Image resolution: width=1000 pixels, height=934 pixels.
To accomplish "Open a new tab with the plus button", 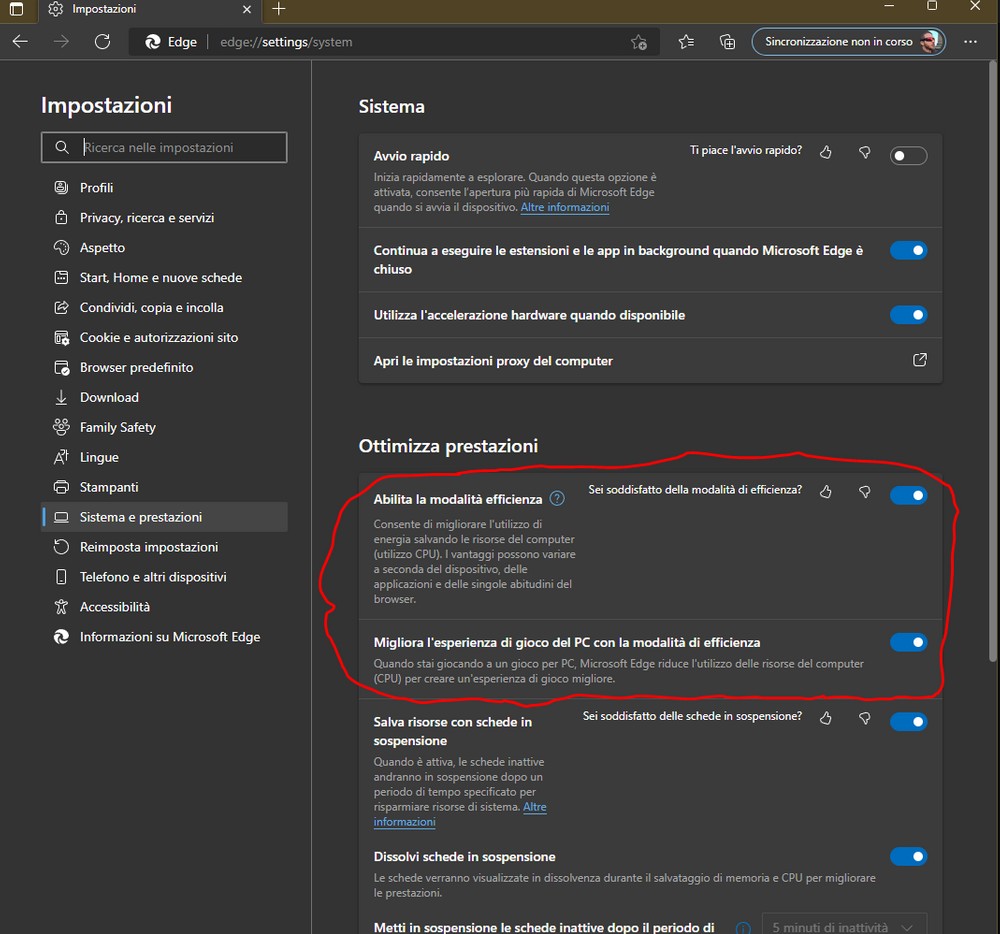I will tap(279, 9).
